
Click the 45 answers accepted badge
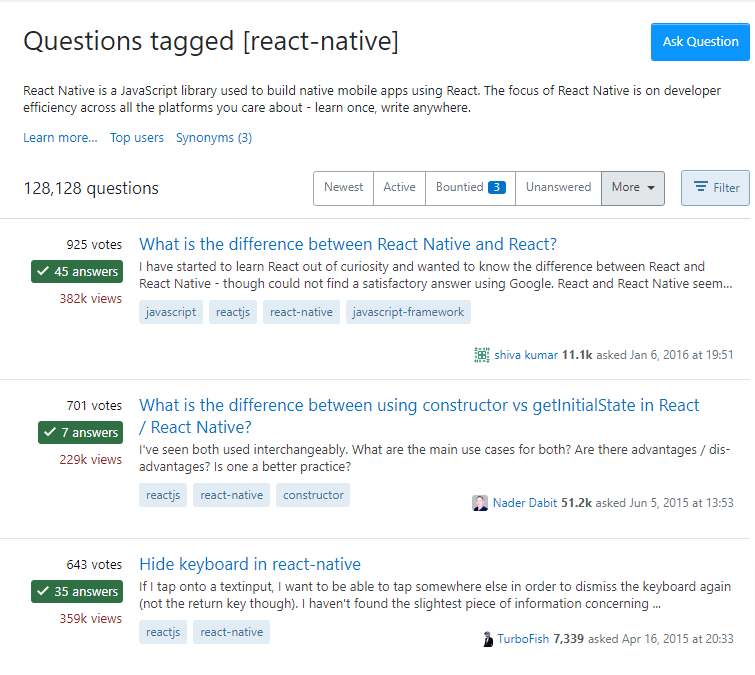[77, 272]
